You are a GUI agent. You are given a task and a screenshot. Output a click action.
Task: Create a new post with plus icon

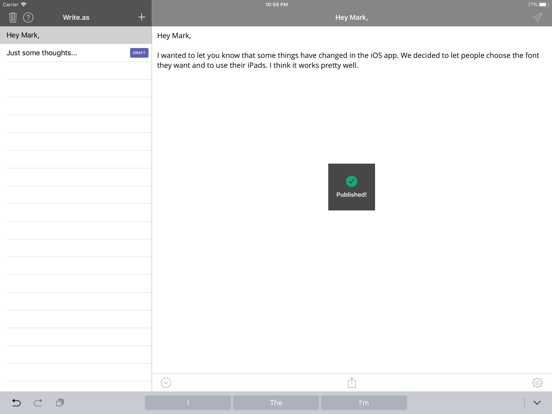142,17
